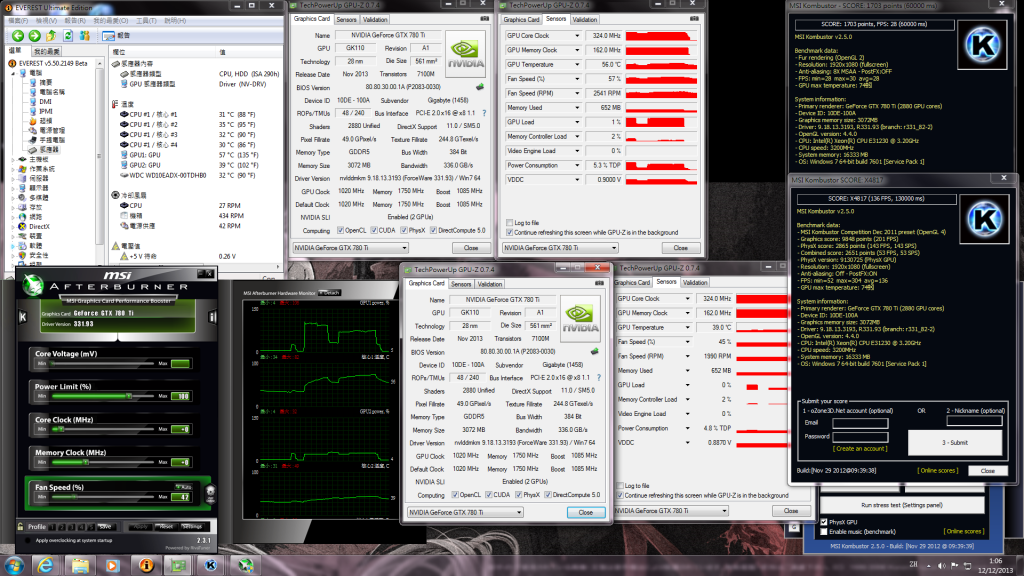Open Internet Explorer from the taskbar
This screenshot has width=1024, height=576.
(44, 564)
